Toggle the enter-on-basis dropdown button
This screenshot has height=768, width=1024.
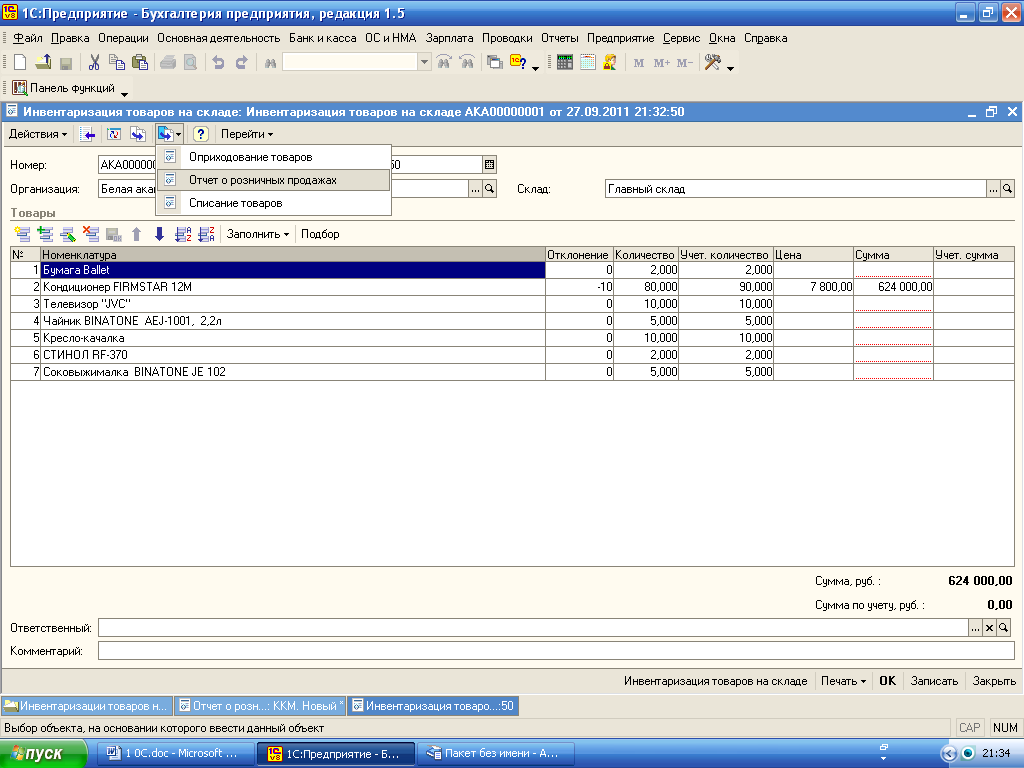(170, 135)
